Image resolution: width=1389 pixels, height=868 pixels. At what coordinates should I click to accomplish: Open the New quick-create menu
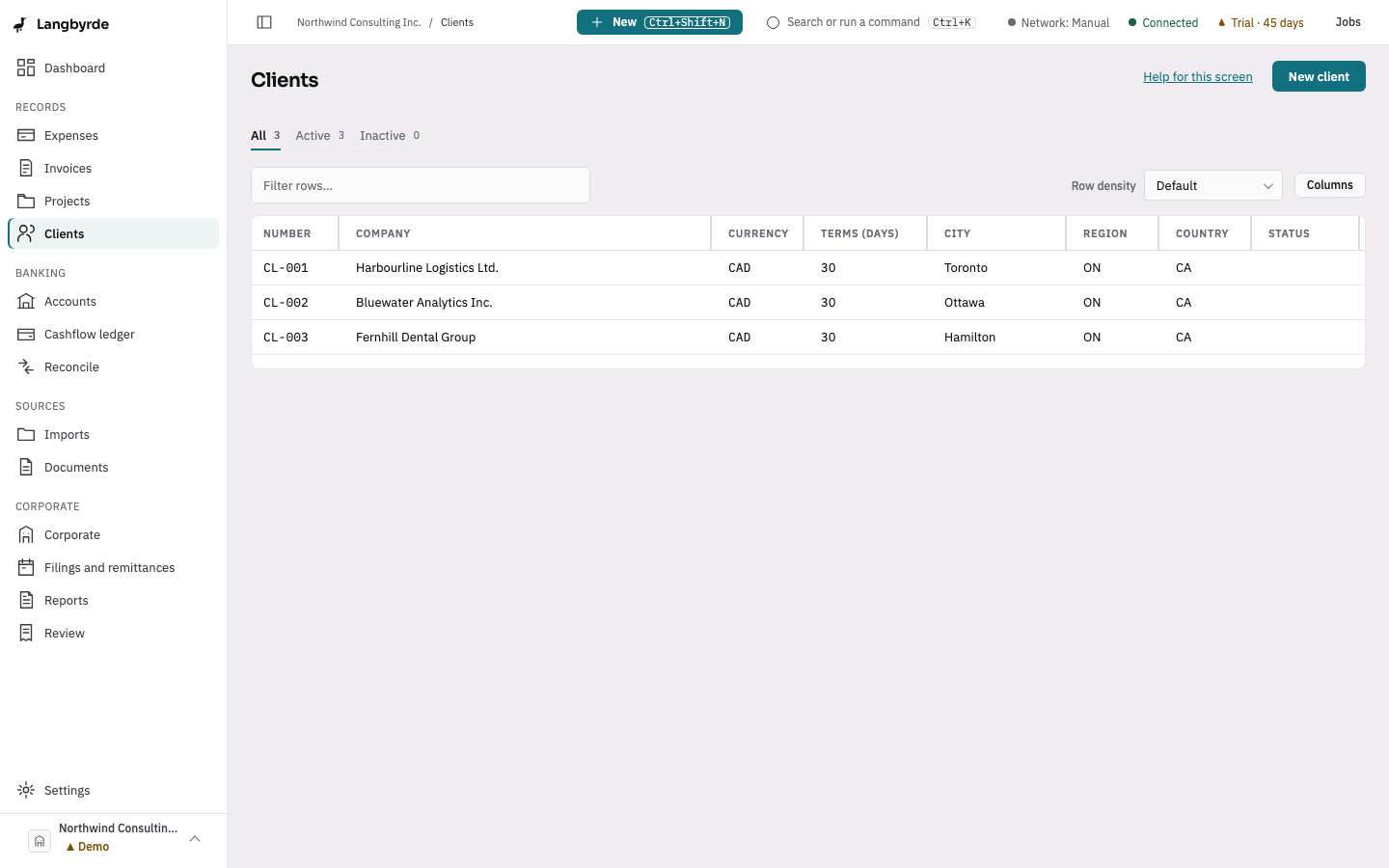660,22
